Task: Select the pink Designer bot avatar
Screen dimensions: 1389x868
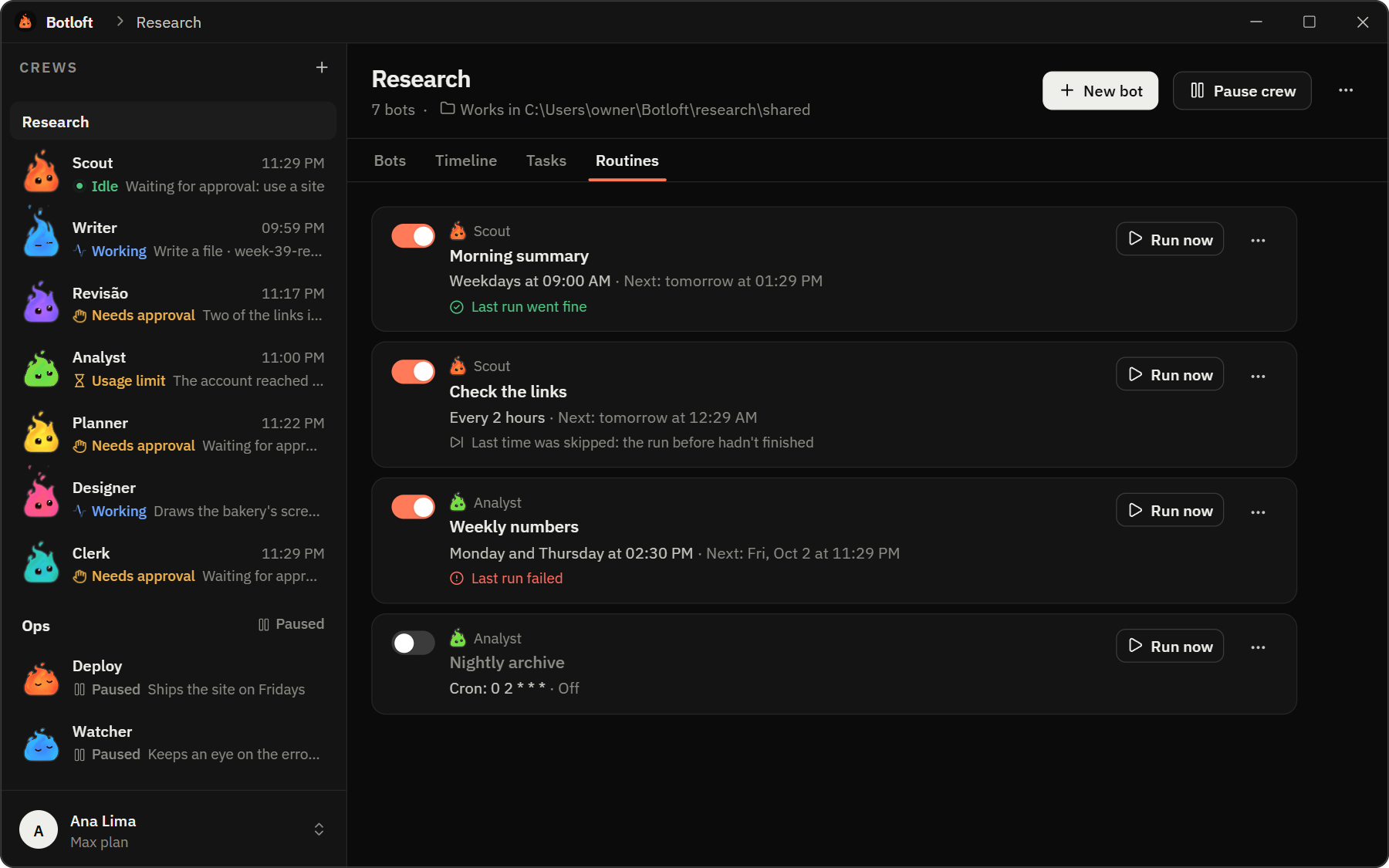Action: [x=42, y=495]
